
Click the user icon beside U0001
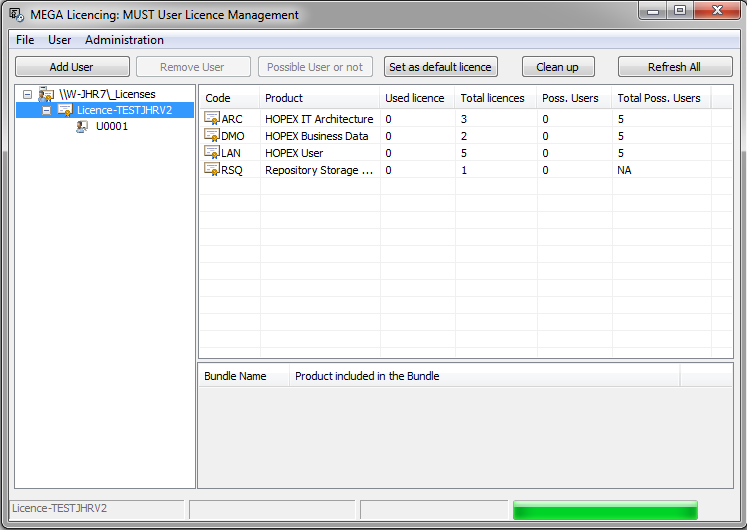pyautogui.click(x=83, y=127)
